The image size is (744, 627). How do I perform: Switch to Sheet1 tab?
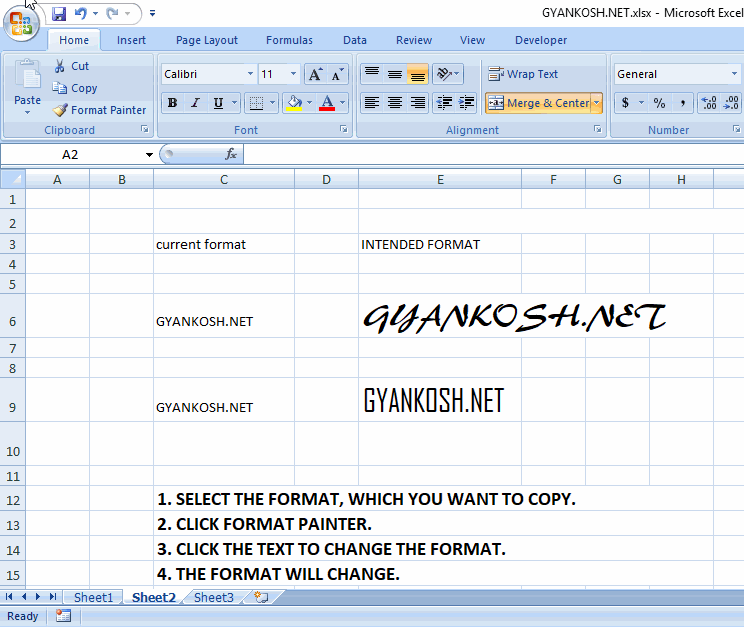click(x=93, y=597)
